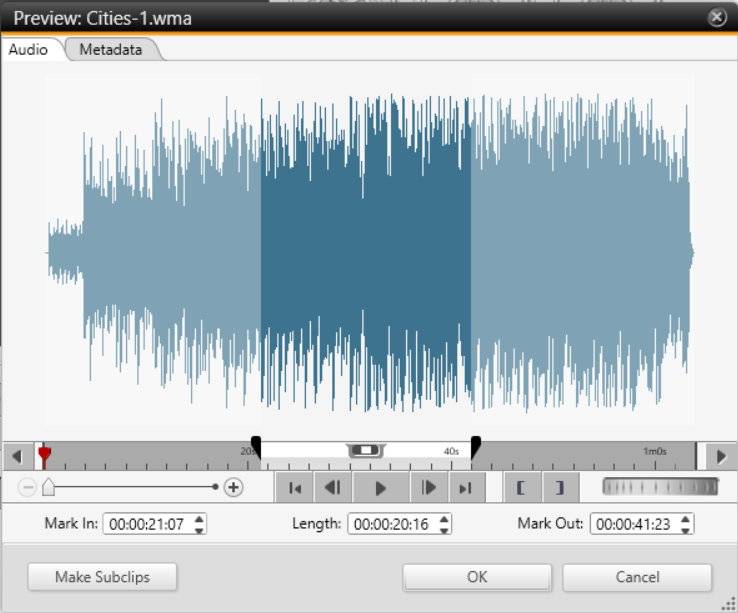Click the Mark Out timecode field
Viewport: 738px width, 613px height.
pyautogui.click(x=634, y=524)
